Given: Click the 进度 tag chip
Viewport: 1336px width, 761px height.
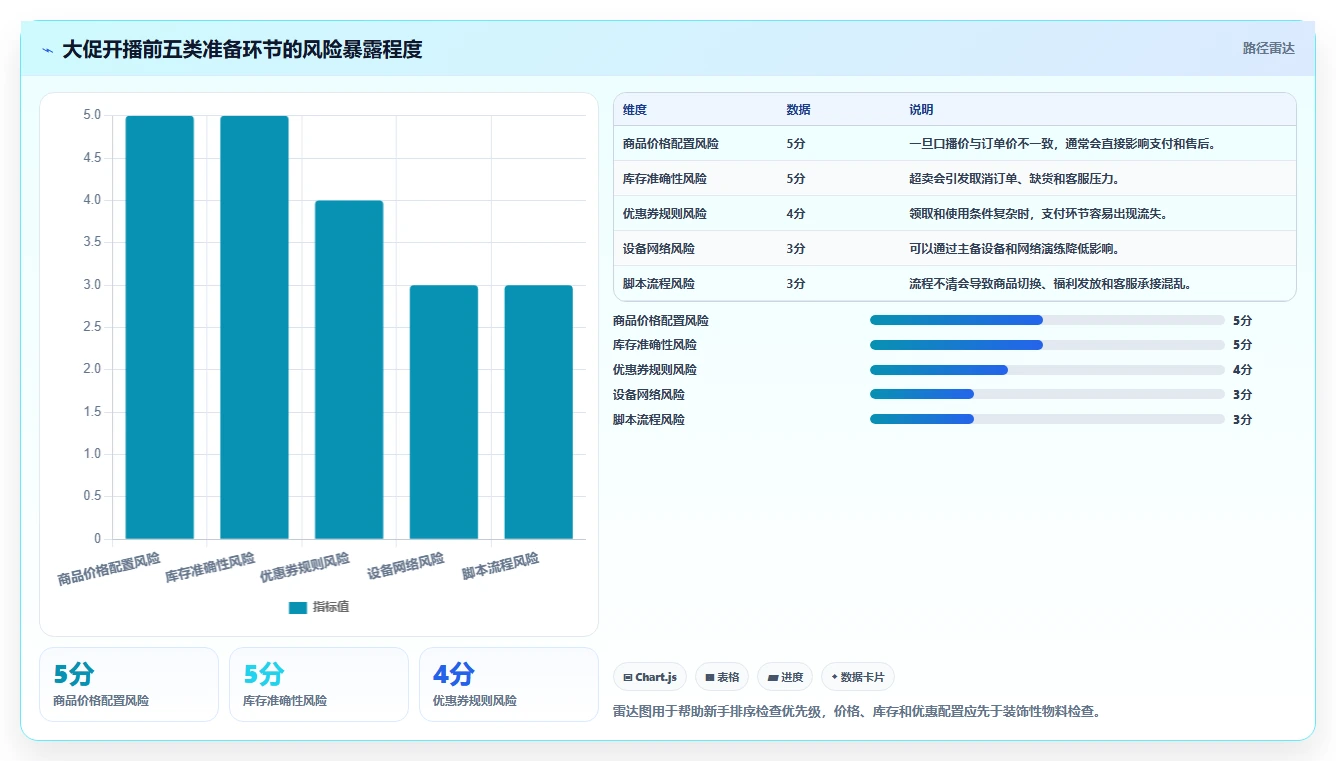Looking at the screenshot, I should tap(785, 677).
